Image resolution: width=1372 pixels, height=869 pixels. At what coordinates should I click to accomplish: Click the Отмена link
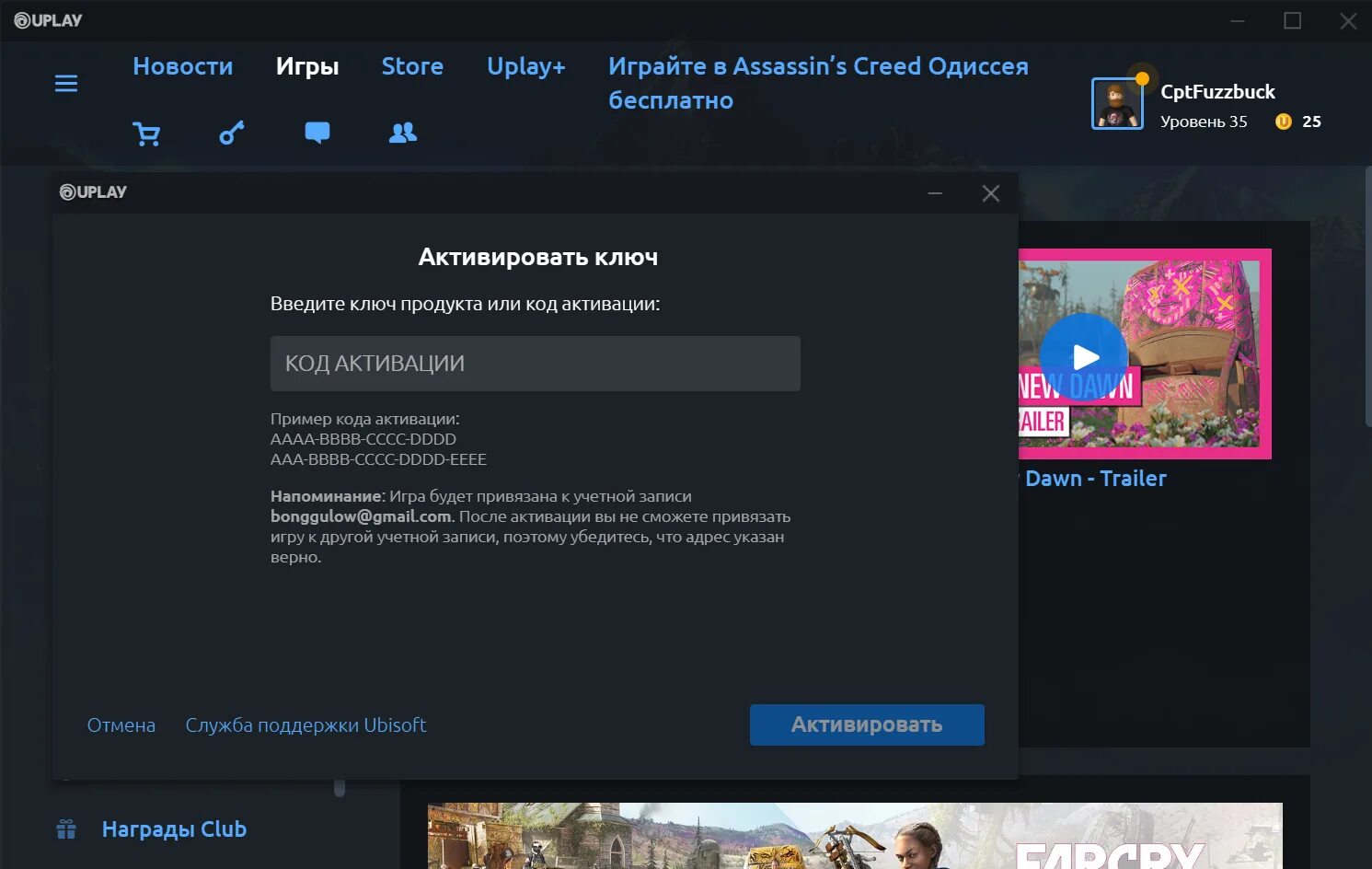coord(121,725)
